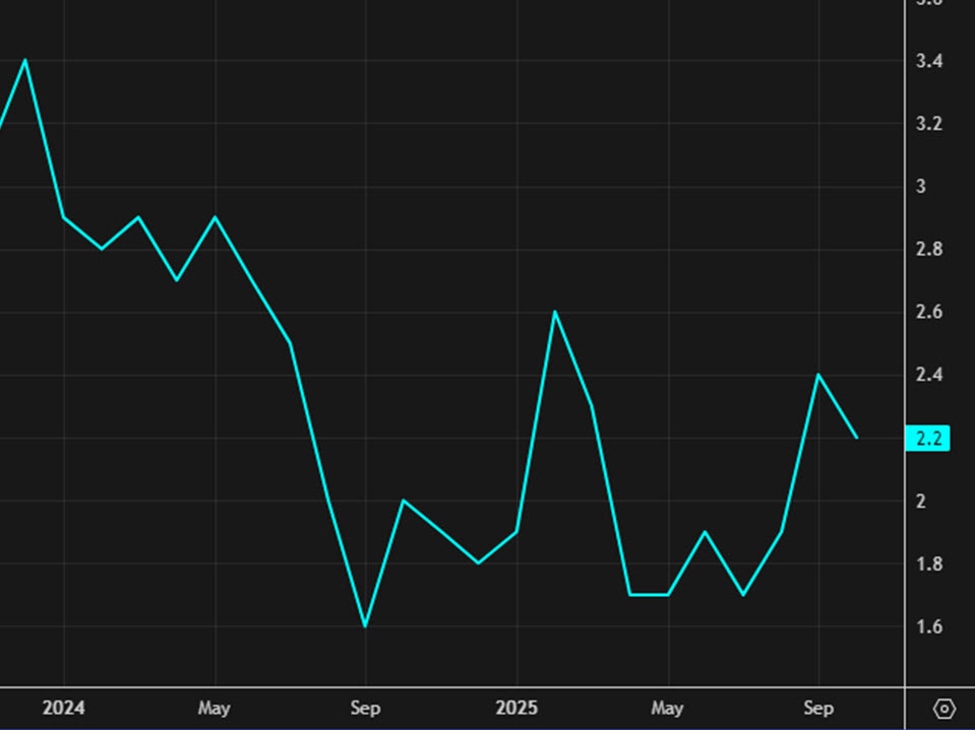Open the hexagonal chart settings icon
The height and width of the screenshot is (730, 975).
(x=941, y=708)
